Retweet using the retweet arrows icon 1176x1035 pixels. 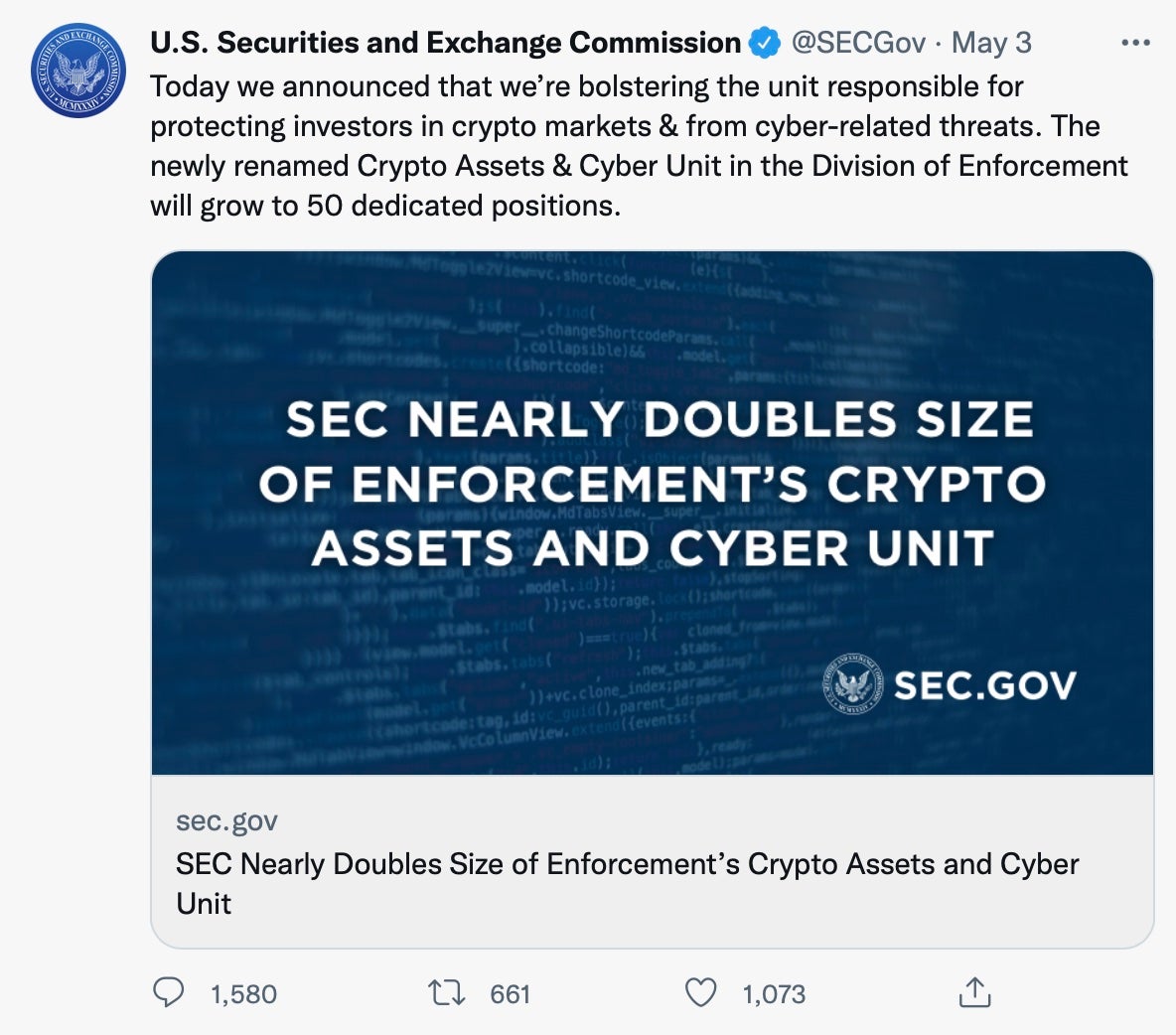click(446, 992)
